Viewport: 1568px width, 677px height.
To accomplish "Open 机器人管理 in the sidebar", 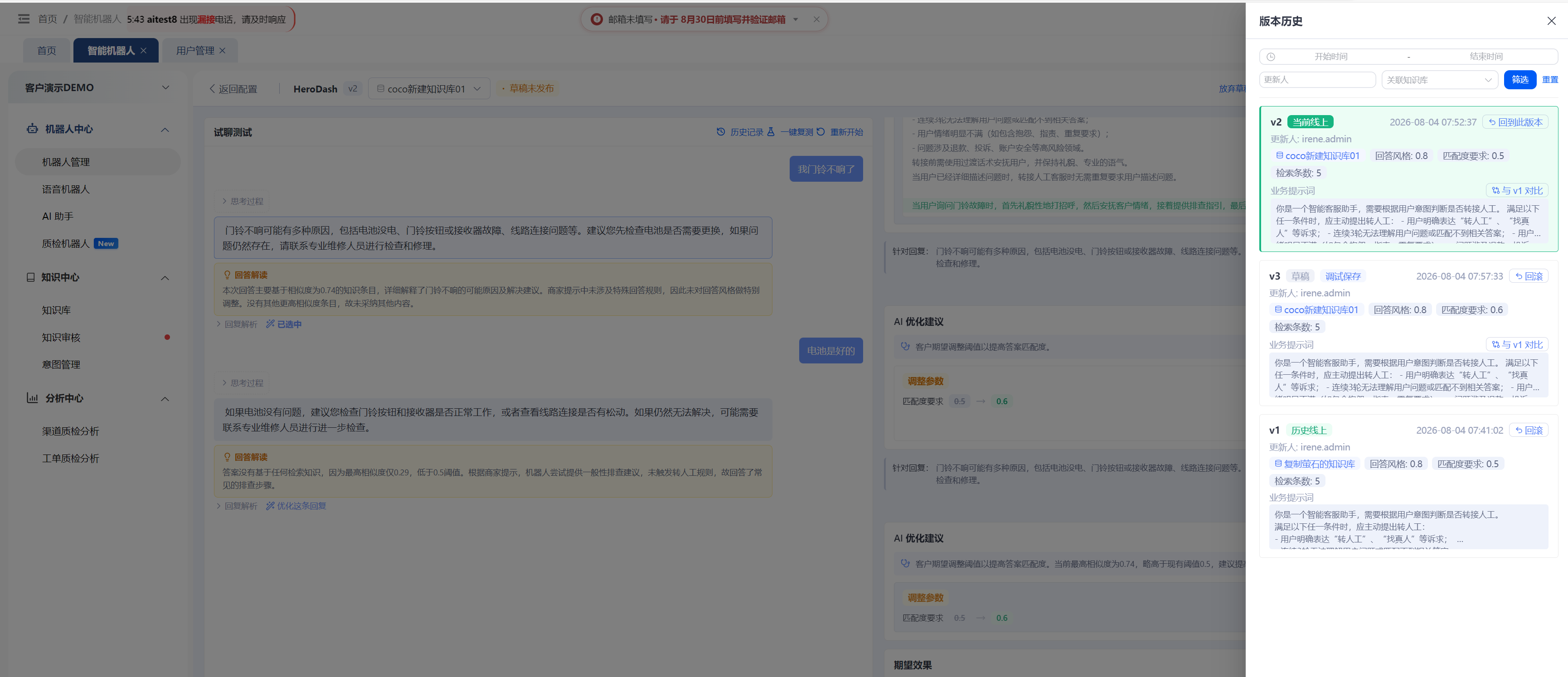I will 98,162.
